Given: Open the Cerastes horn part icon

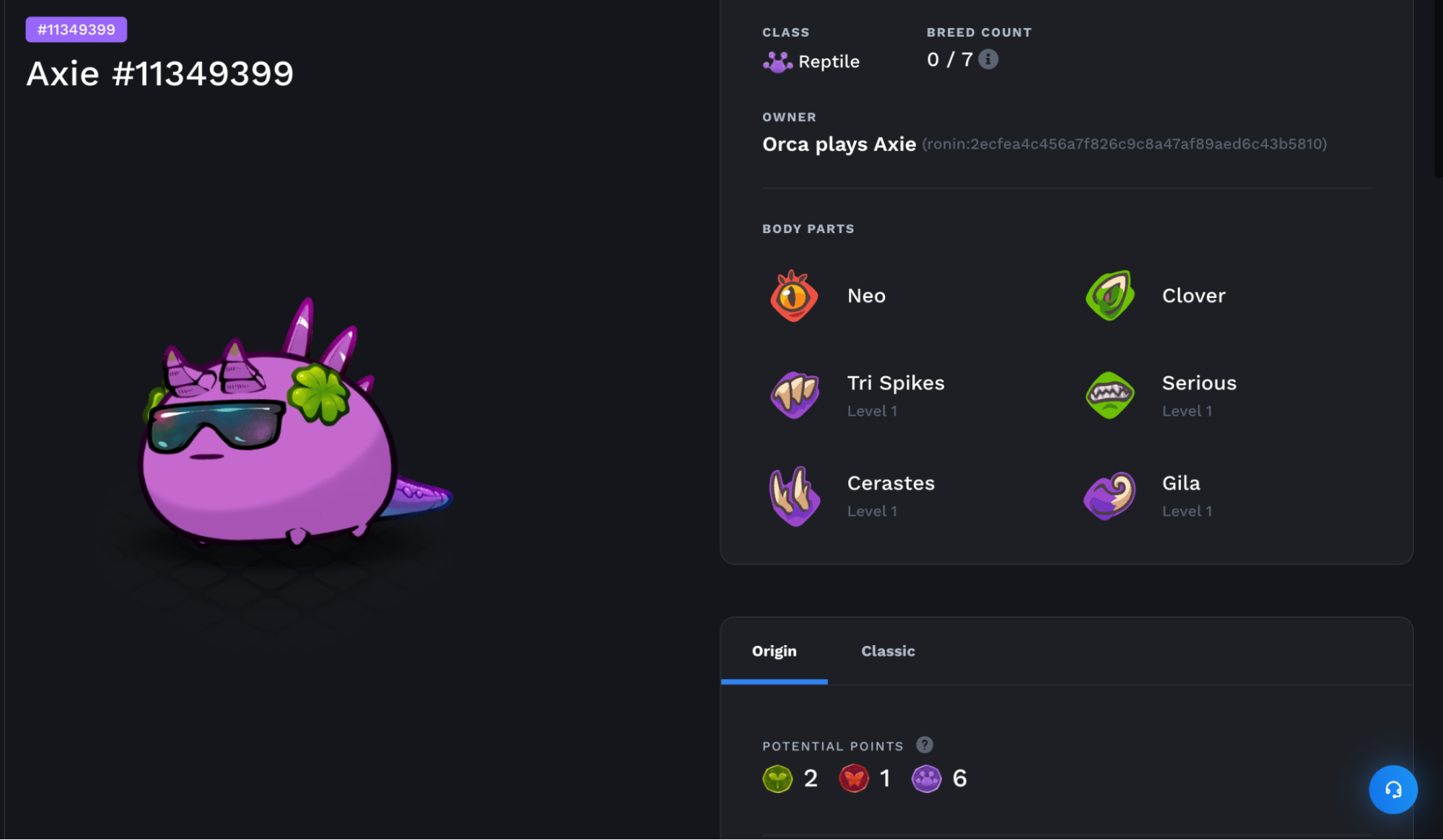Looking at the screenshot, I should click(x=794, y=496).
